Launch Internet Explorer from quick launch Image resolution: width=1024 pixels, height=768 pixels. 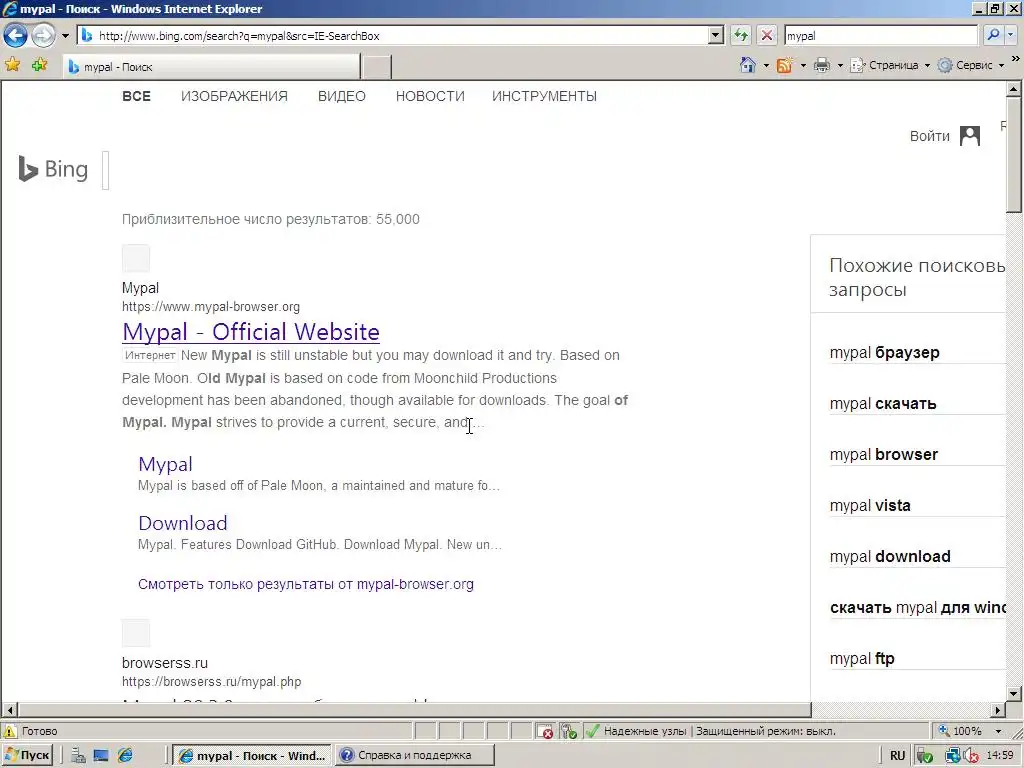125,756
